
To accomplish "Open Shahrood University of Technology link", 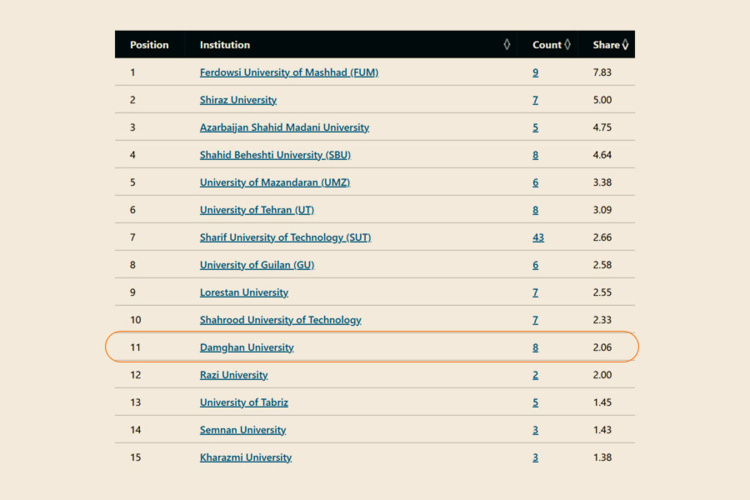I will pyautogui.click(x=281, y=320).
